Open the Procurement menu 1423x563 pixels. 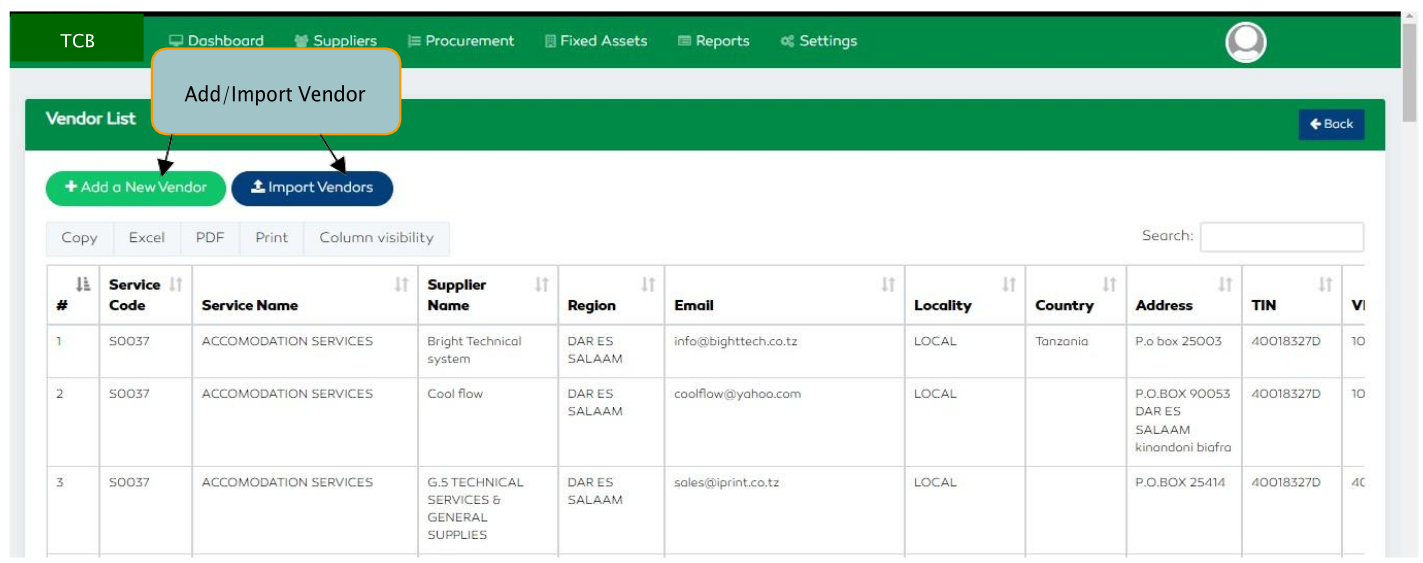[x=461, y=41]
